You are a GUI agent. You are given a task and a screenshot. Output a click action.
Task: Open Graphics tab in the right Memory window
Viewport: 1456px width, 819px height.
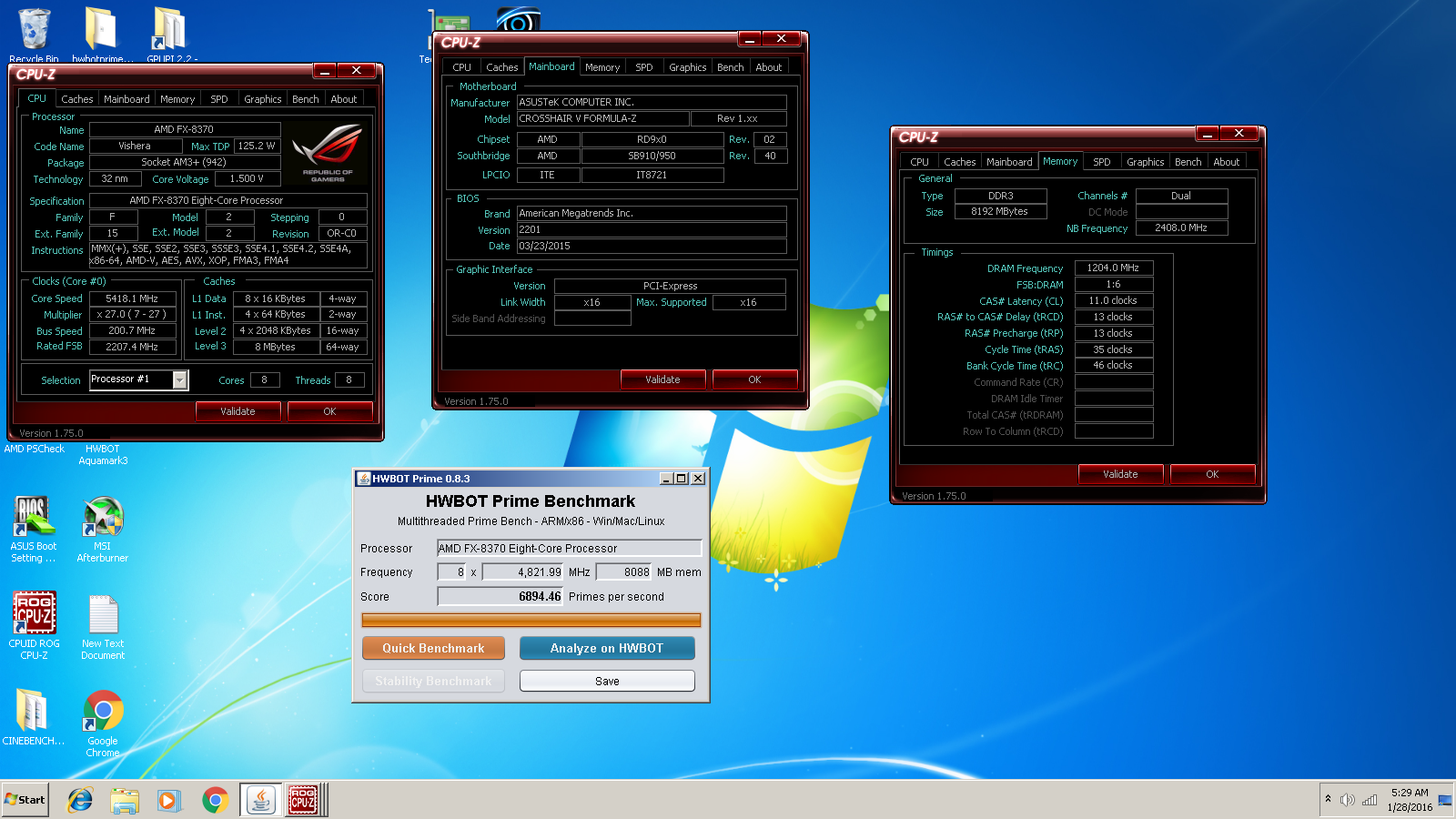coord(1146,162)
